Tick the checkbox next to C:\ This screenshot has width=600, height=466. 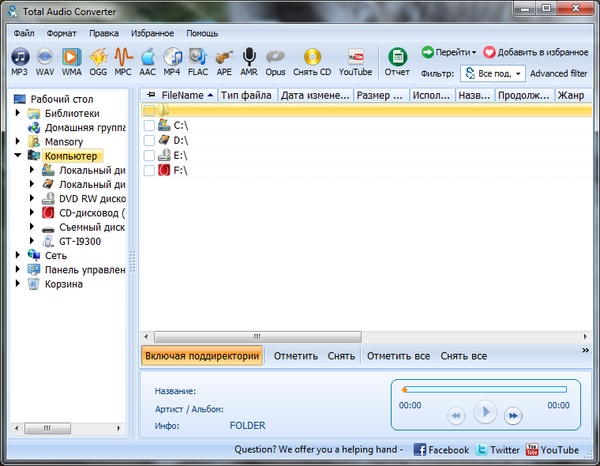click(149, 126)
